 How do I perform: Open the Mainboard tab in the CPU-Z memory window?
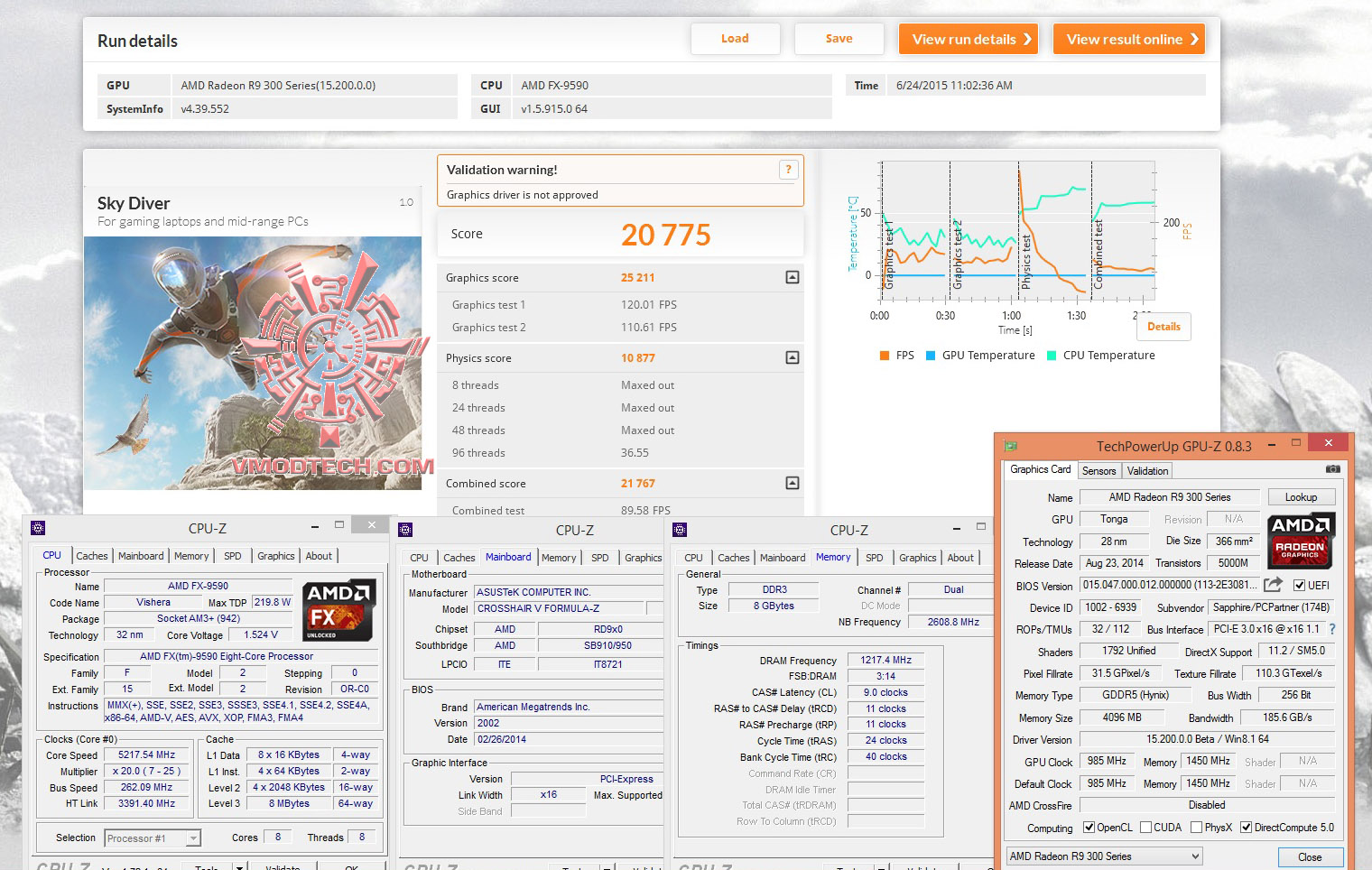pyautogui.click(x=783, y=558)
